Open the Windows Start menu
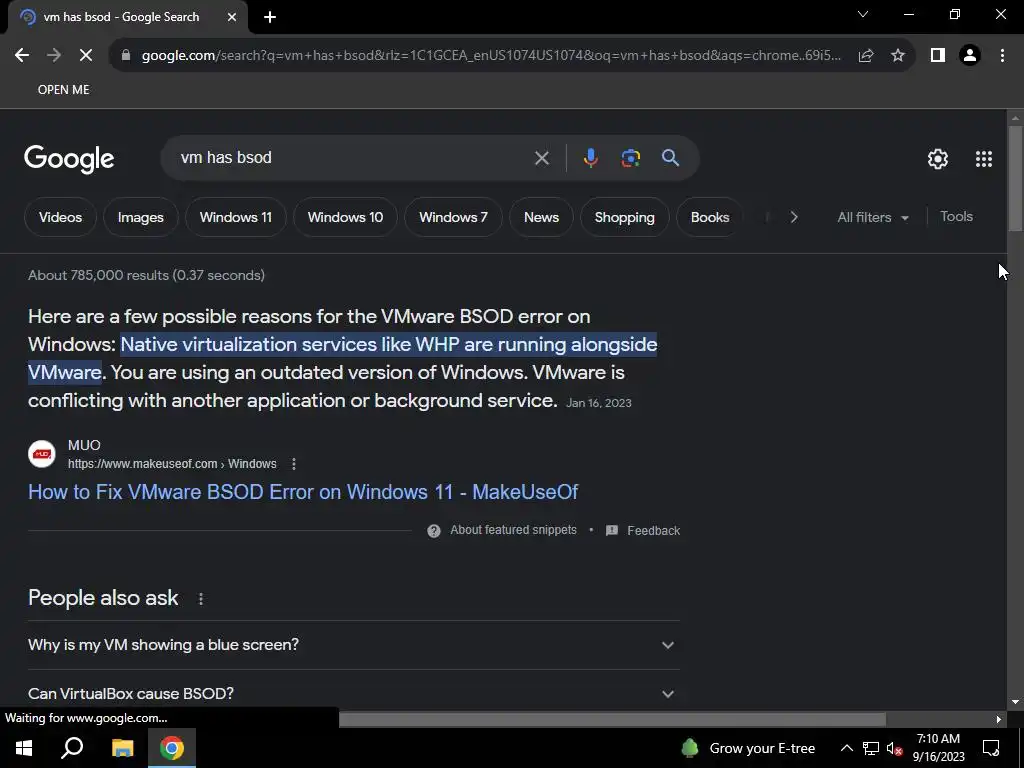 pos(24,748)
